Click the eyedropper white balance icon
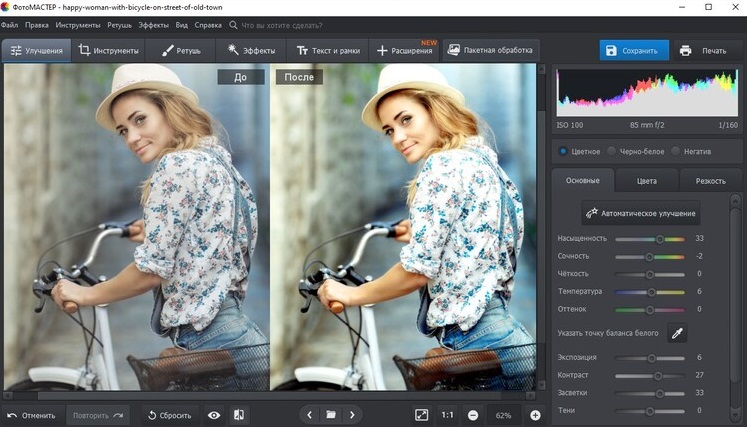The height and width of the screenshot is (427, 747). [x=678, y=333]
